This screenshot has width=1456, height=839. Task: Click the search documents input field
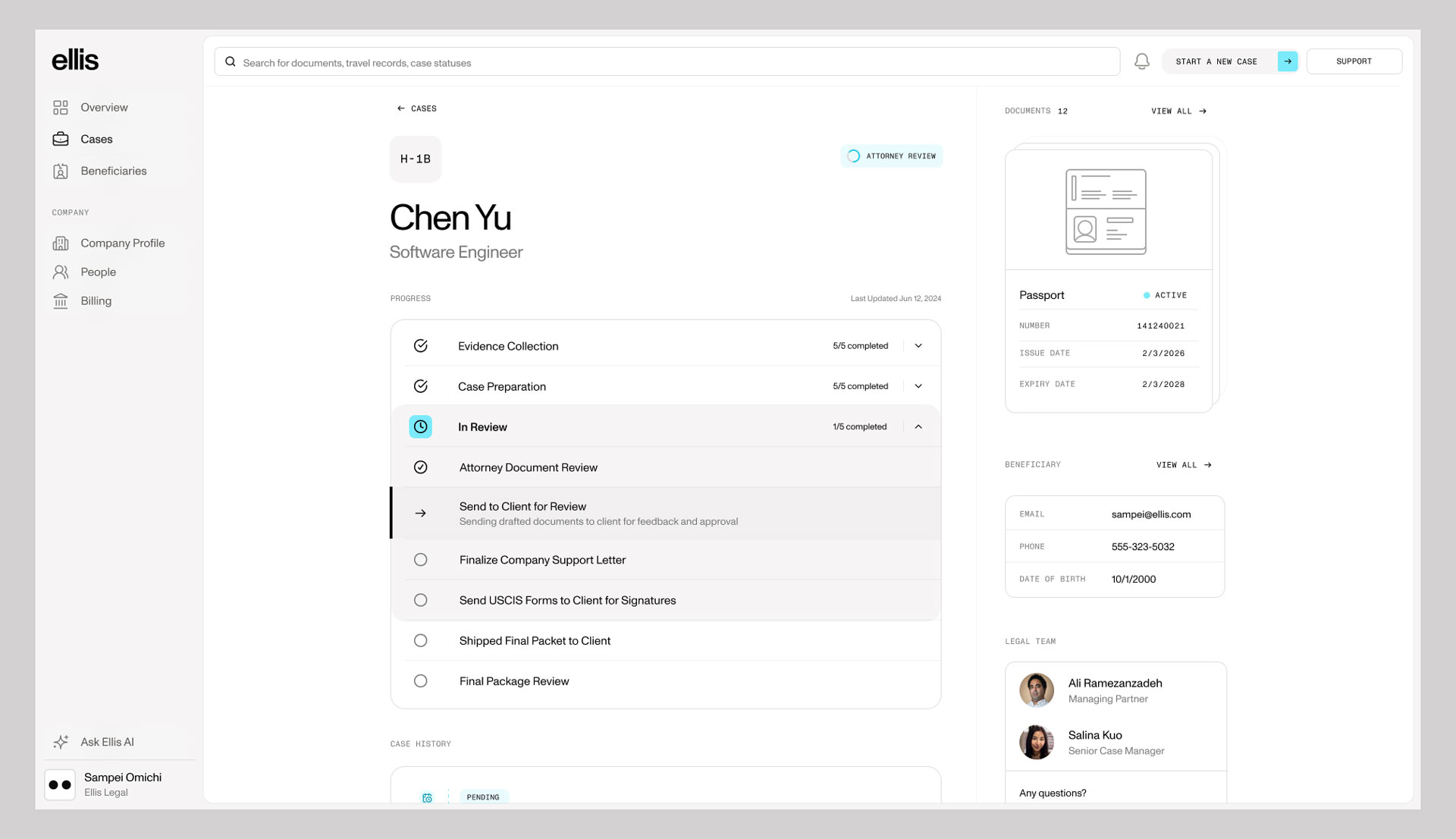[667, 62]
